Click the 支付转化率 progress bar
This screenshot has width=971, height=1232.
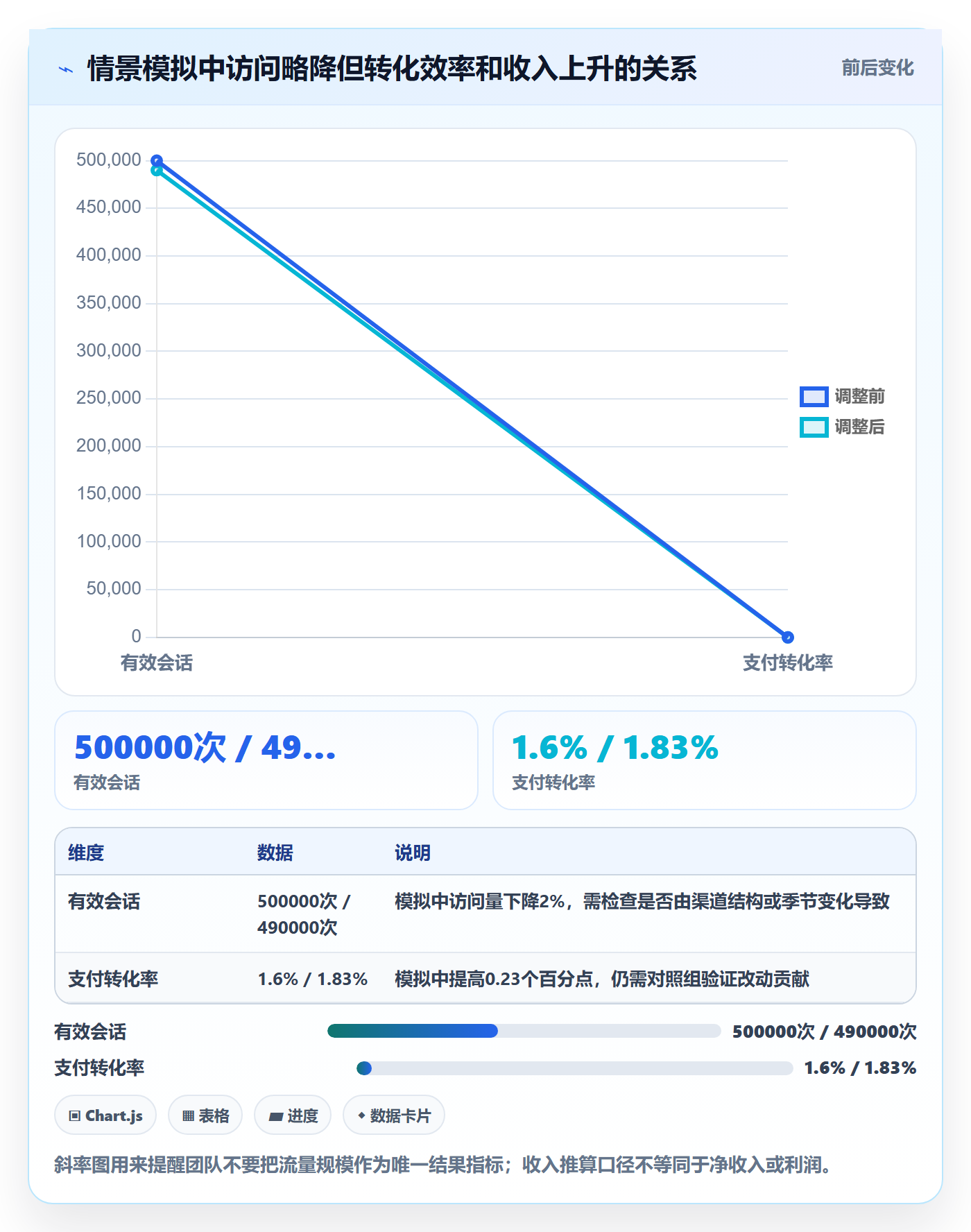coord(575,1068)
